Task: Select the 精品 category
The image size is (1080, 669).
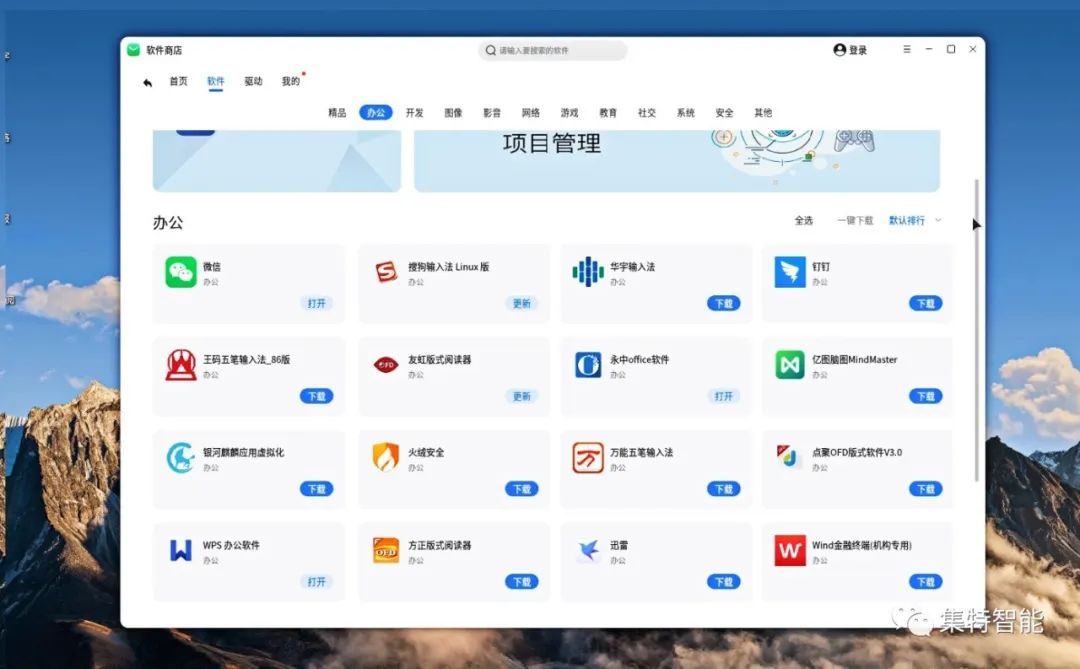Action: (x=337, y=112)
